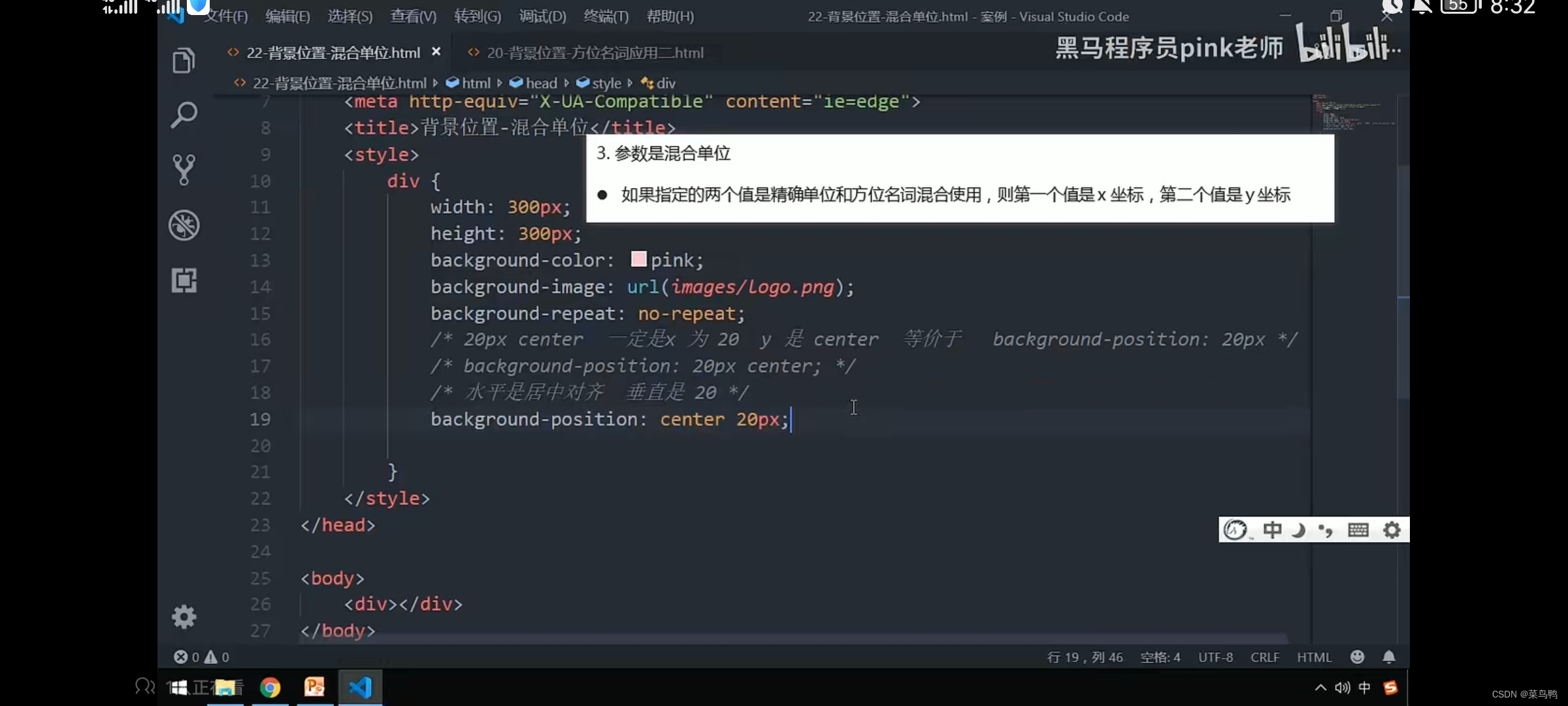Viewport: 1568px width, 706px height.
Task: Click the pink color swatch preview
Action: pyautogui.click(x=638, y=260)
